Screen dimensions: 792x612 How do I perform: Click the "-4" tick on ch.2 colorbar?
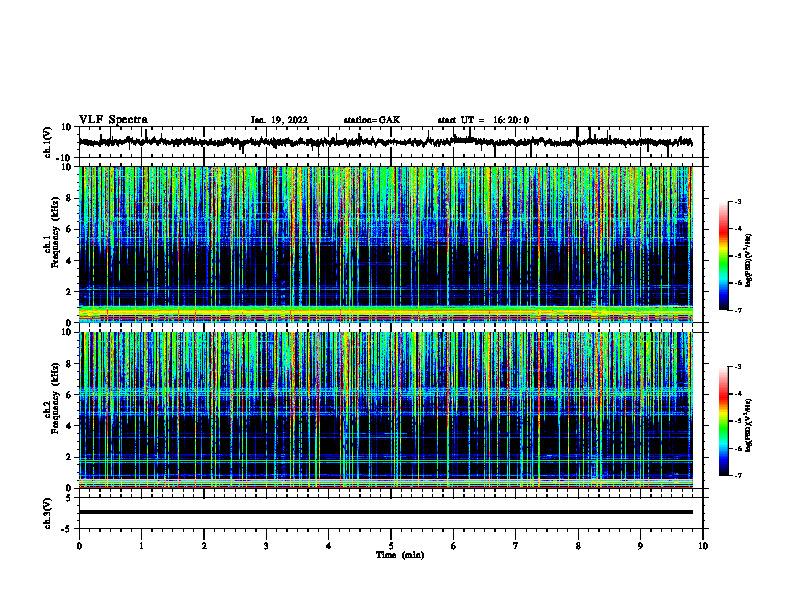point(738,394)
